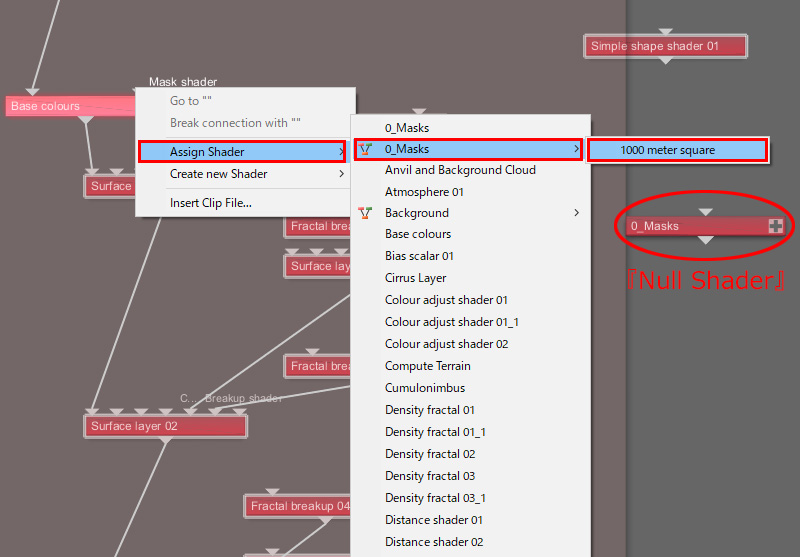The width and height of the screenshot is (800, 557).
Task: Select Compute Terrain entry
Action: pos(427,366)
